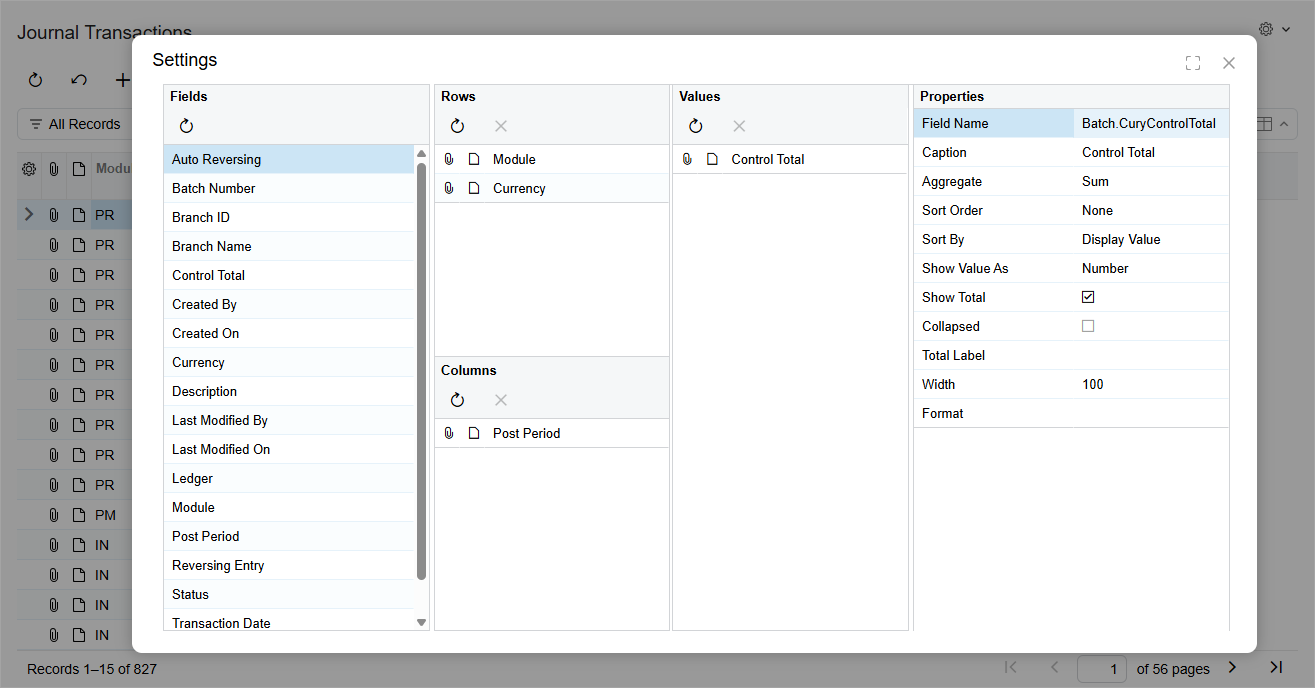
Task: Edit the Width value field
Action: pyautogui.click(x=1150, y=385)
